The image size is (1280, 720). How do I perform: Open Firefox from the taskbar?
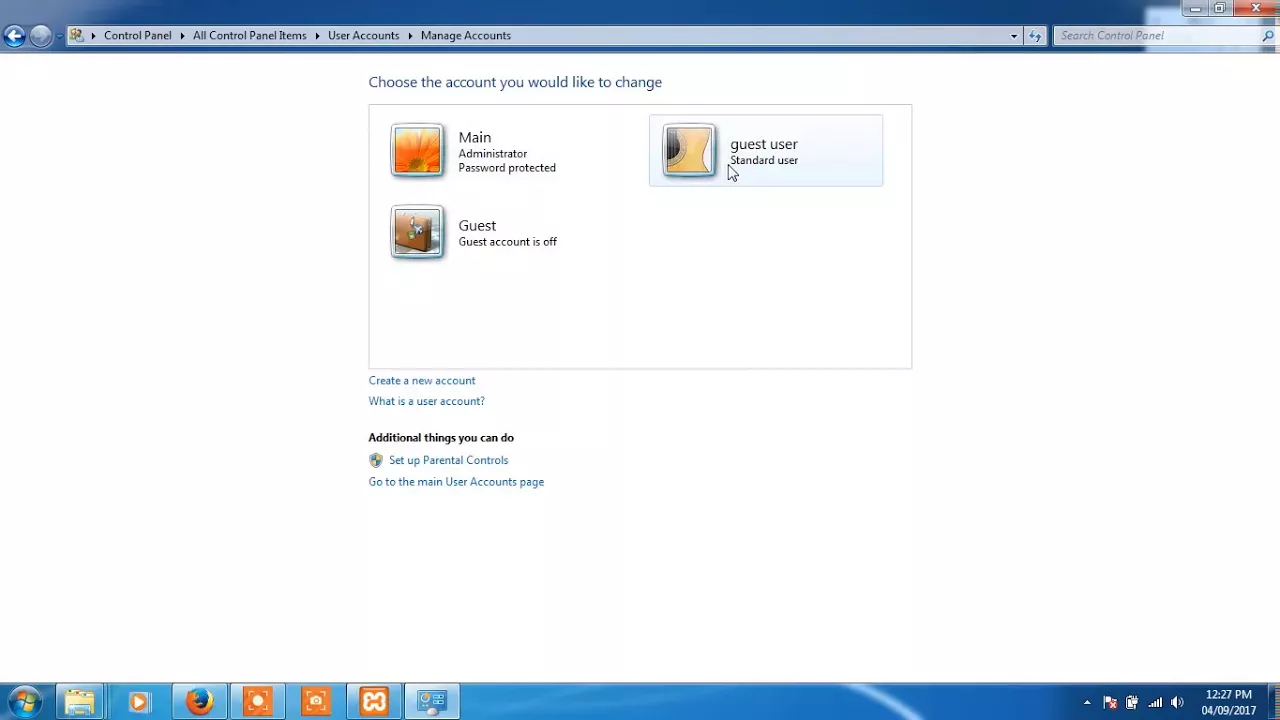point(198,702)
